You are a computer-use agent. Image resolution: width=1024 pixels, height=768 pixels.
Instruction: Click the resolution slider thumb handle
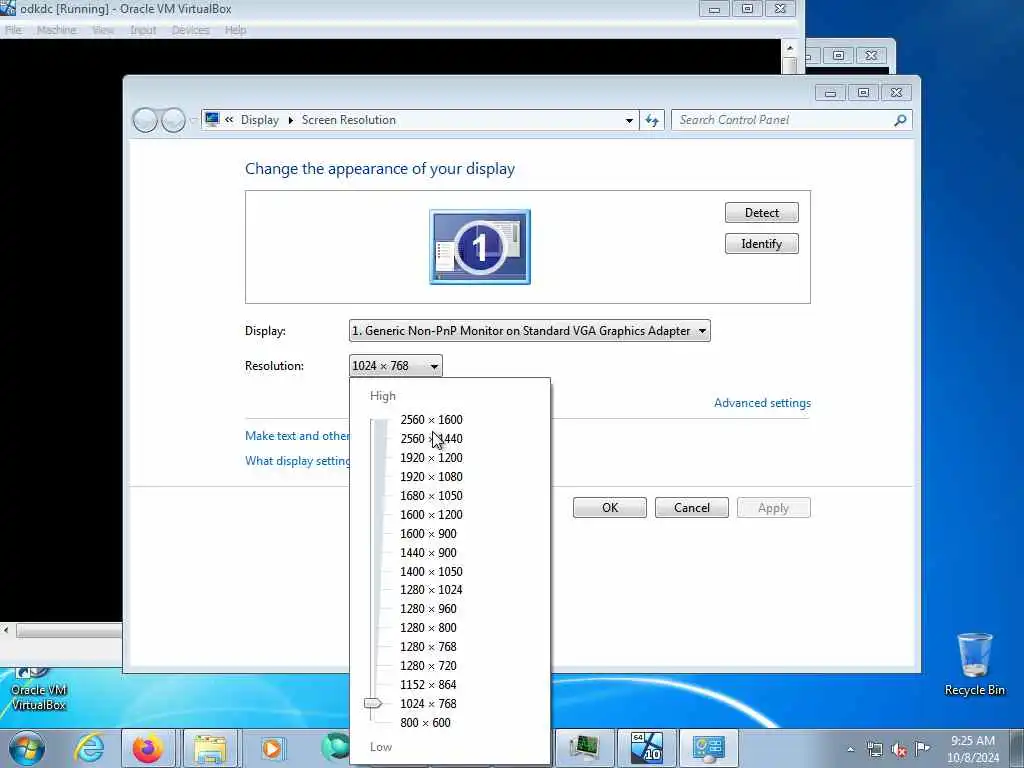click(x=373, y=703)
